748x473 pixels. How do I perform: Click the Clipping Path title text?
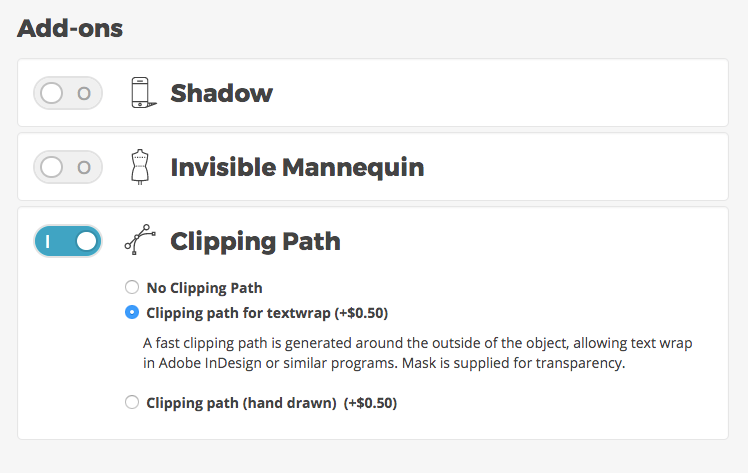point(255,241)
